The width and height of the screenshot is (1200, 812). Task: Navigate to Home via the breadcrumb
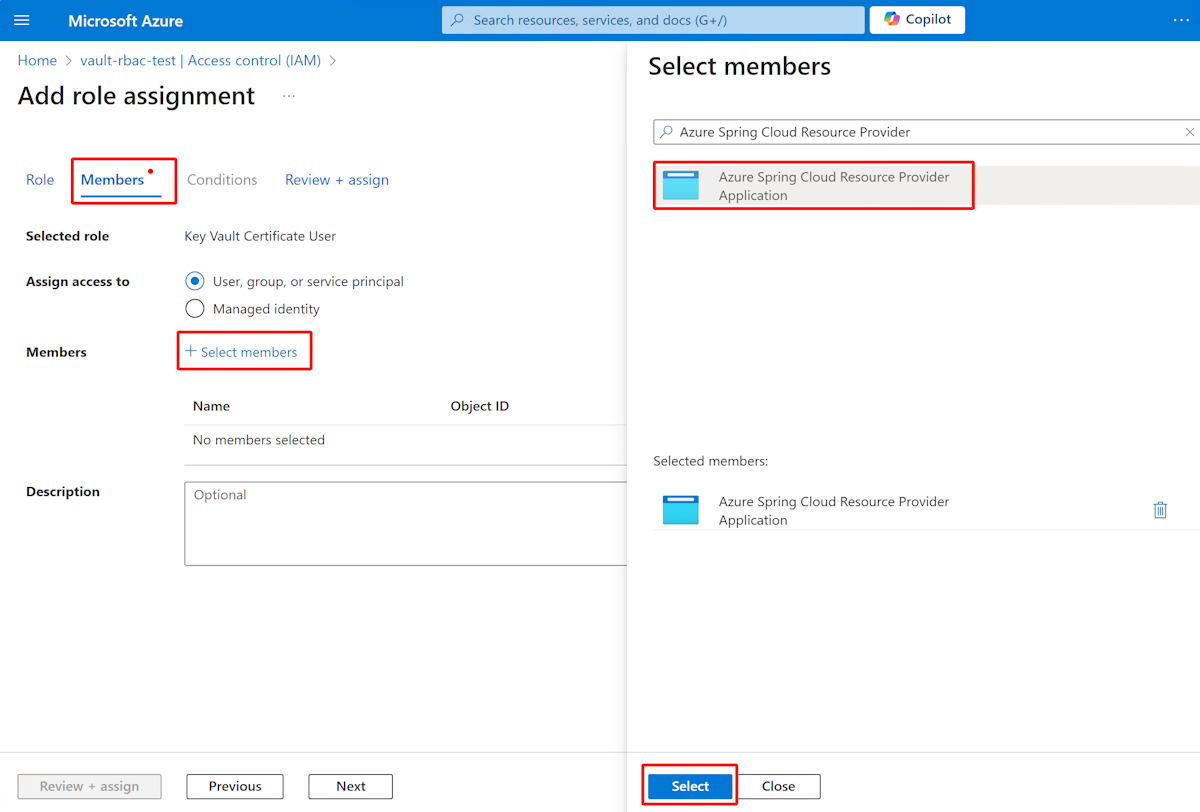click(x=37, y=60)
